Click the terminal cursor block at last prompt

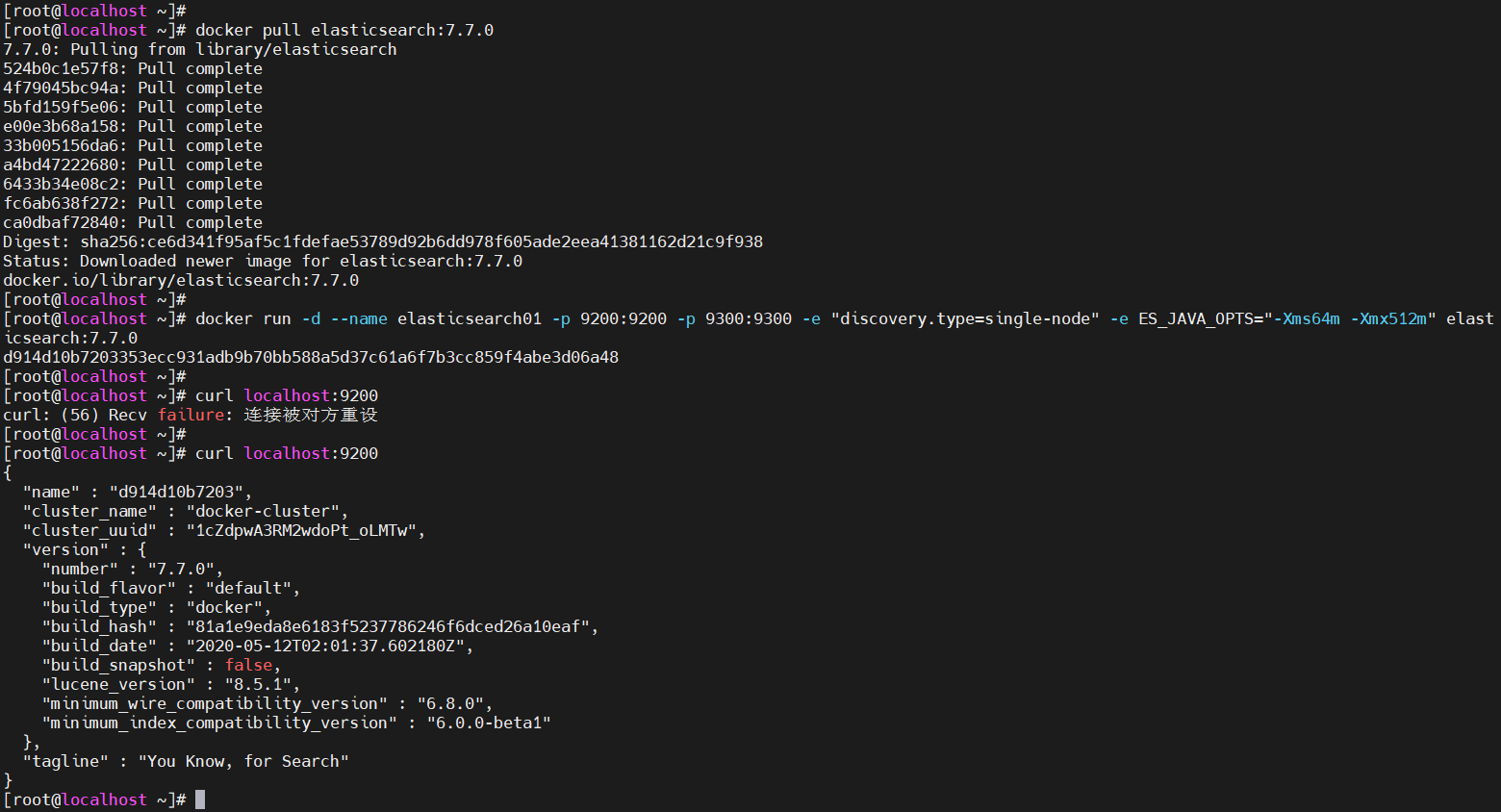pyautogui.click(x=200, y=799)
